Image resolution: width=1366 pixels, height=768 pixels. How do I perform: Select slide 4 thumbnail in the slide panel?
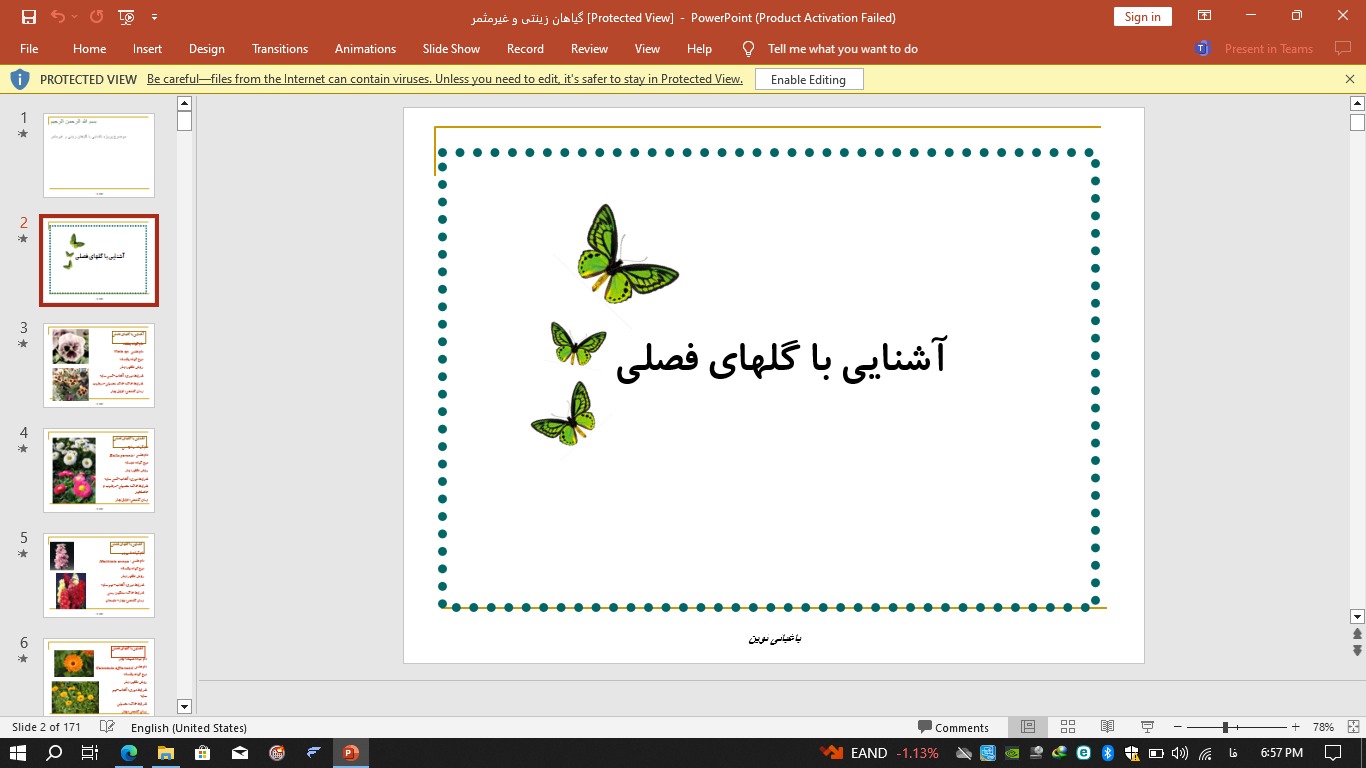pos(99,470)
